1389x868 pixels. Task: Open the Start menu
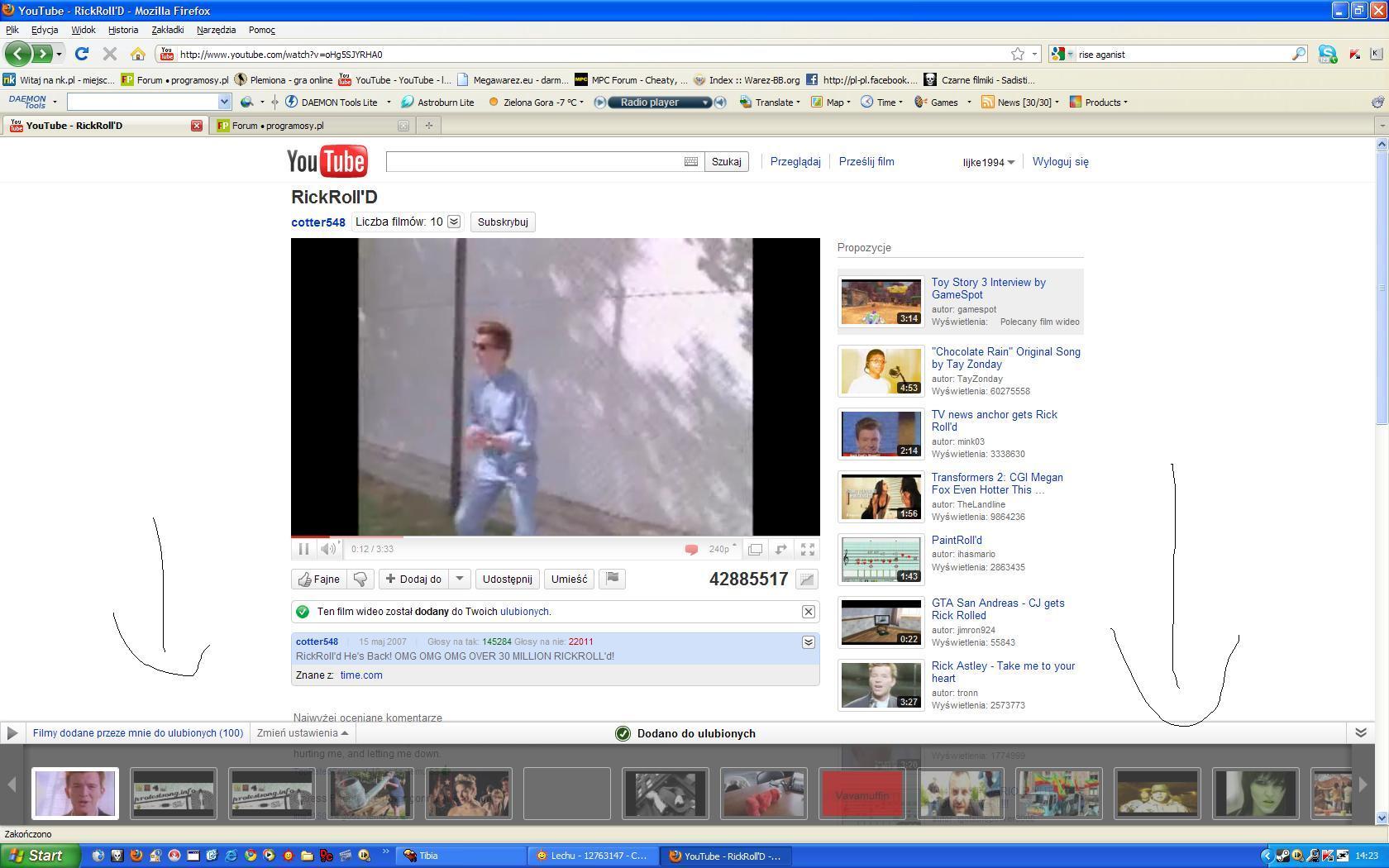click(40, 856)
